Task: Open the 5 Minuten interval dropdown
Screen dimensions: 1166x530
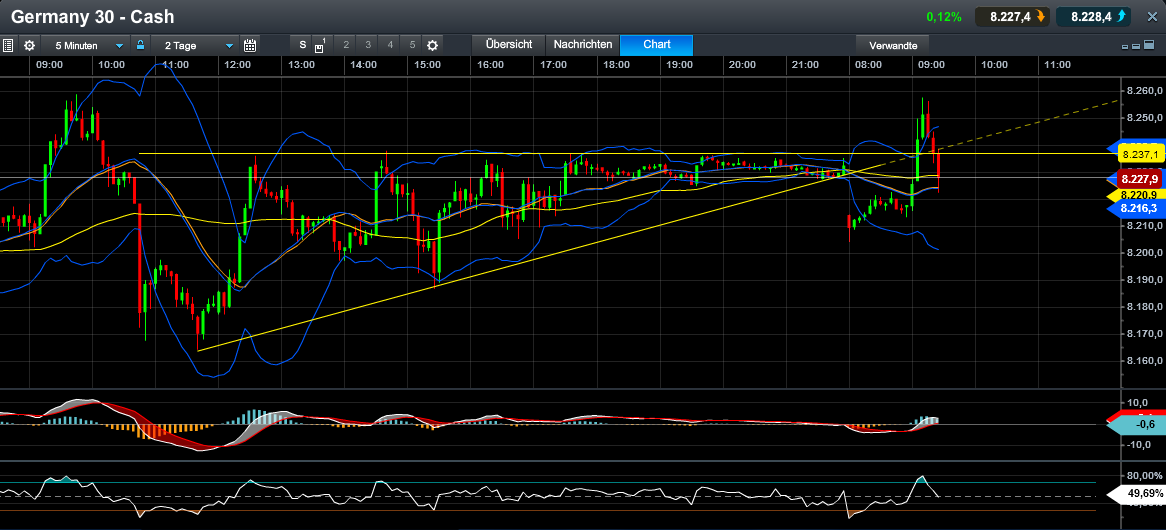Action: (86, 45)
